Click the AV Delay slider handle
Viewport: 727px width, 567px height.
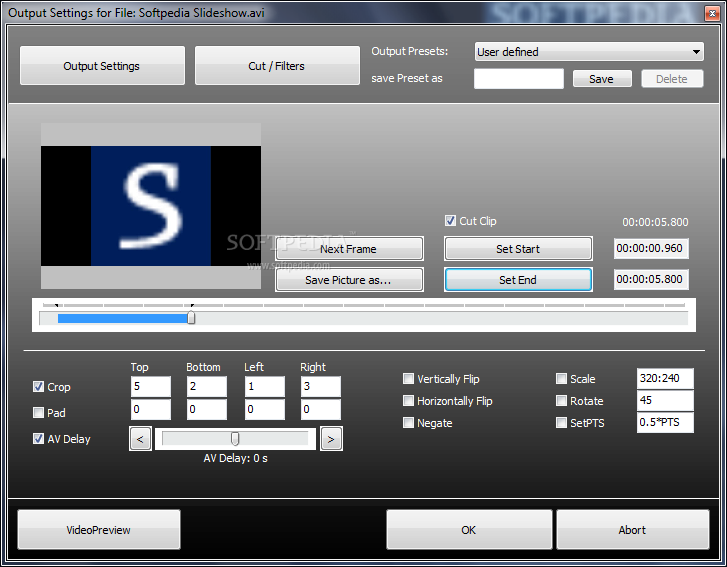[235, 439]
